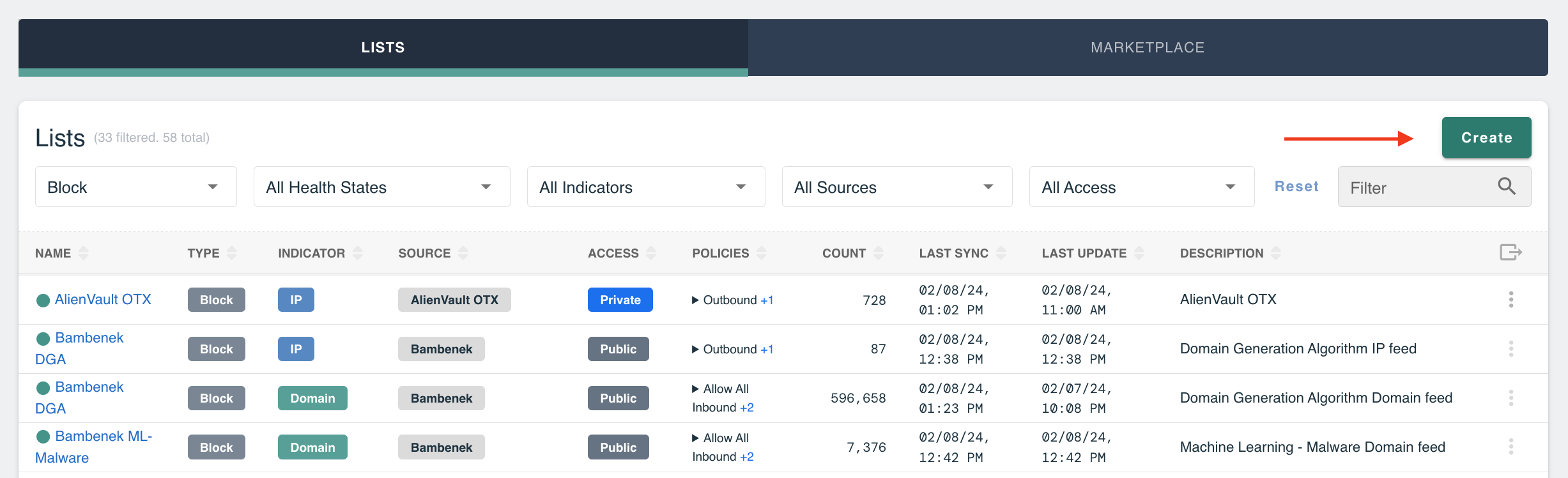Click the Bambenek source badge in 87-count row
Image resolution: width=1568 pixels, height=478 pixels.
pyautogui.click(x=441, y=349)
